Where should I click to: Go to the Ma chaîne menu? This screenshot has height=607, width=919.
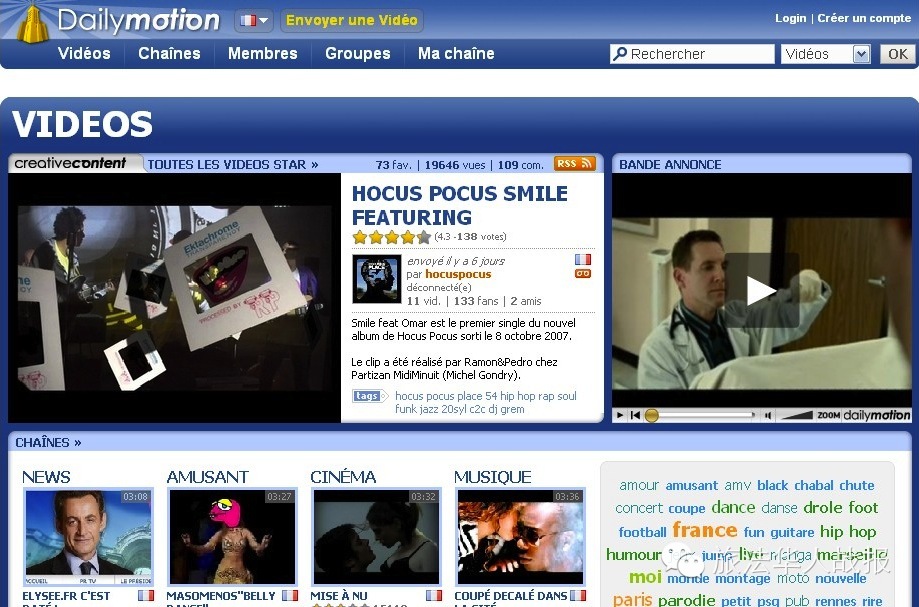pyautogui.click(x=456, y=53)
